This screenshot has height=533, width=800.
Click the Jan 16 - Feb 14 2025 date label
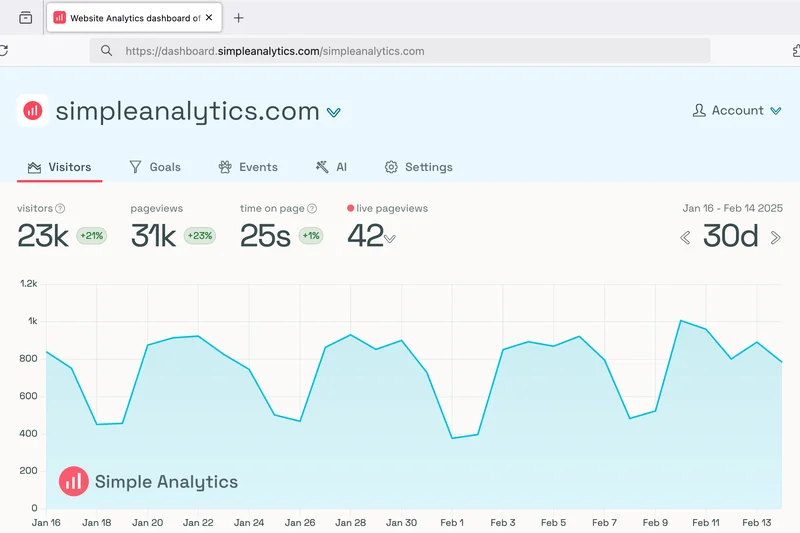tap(732, 208)
